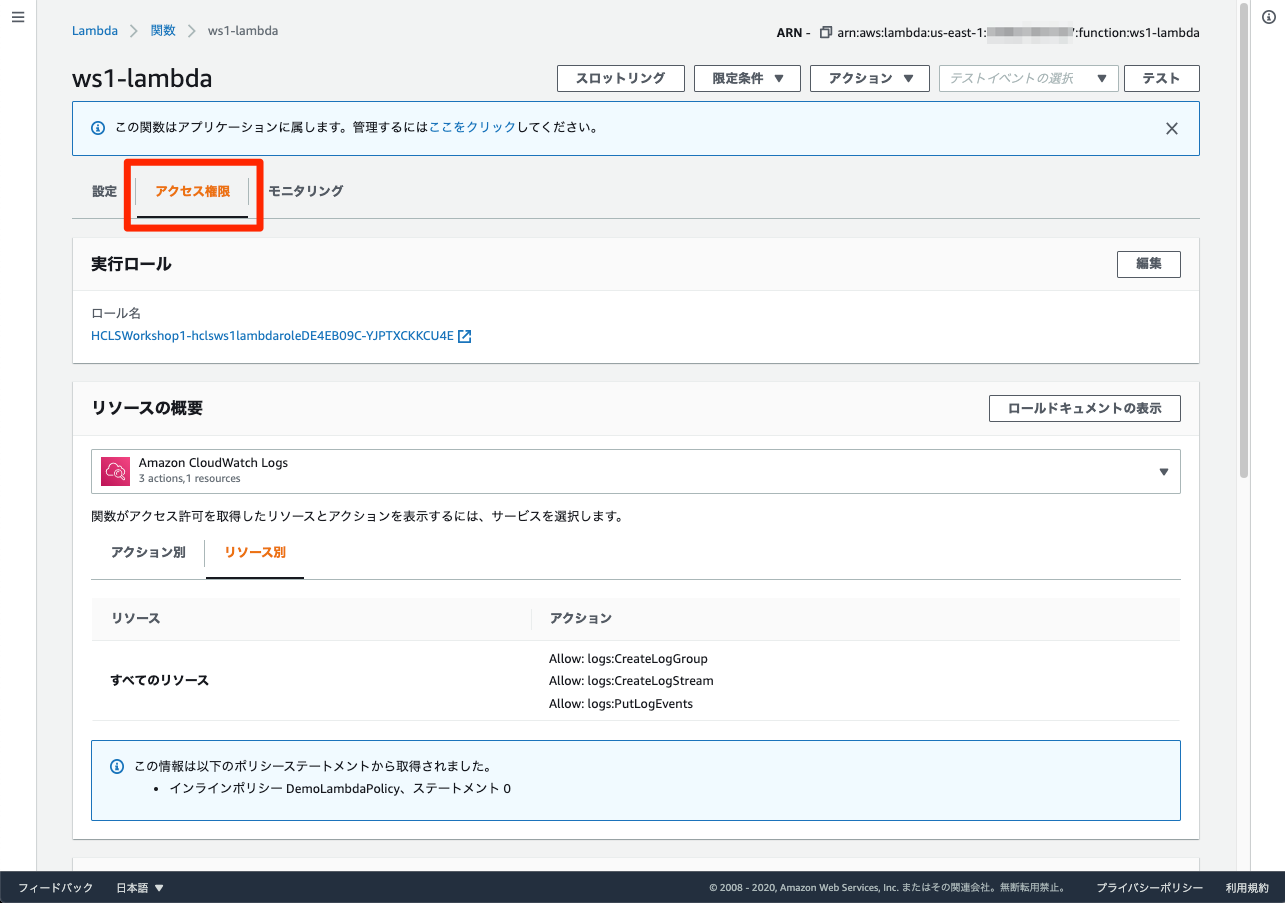Click info icon in policy statement box
Screen dimensions: 1285x903
[x=116, y=767]
